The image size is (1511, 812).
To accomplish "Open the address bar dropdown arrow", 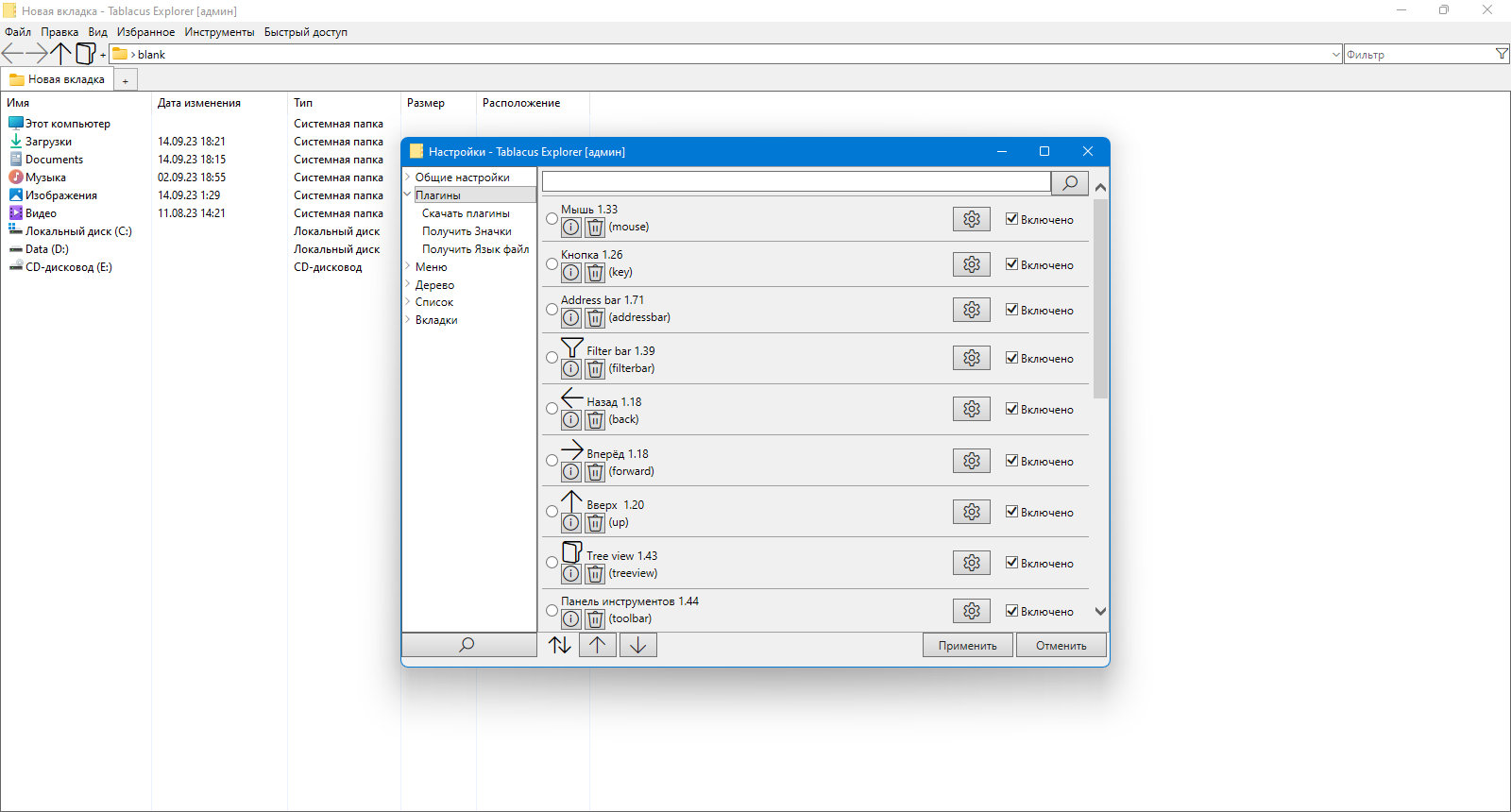I will click(x=1335, y=55).
